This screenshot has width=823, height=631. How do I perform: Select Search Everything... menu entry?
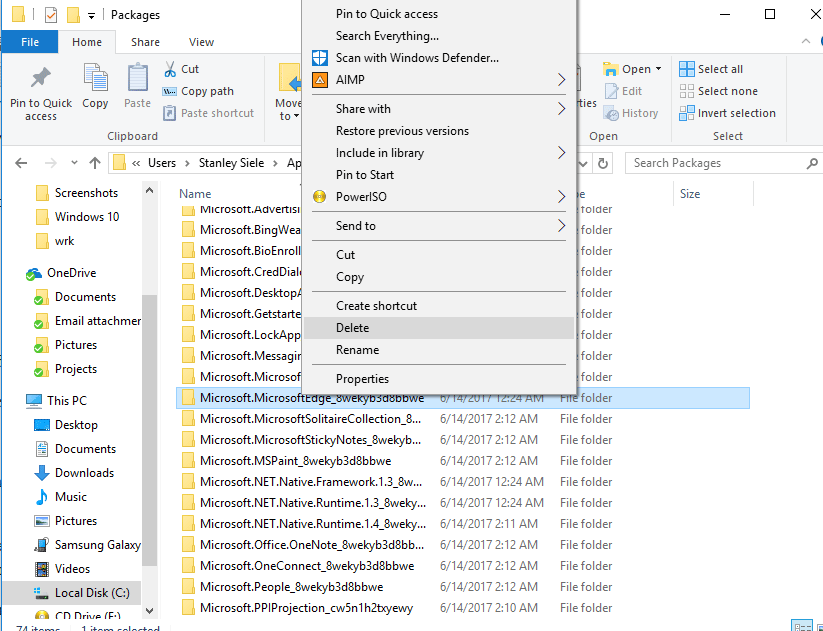[439, 36]
